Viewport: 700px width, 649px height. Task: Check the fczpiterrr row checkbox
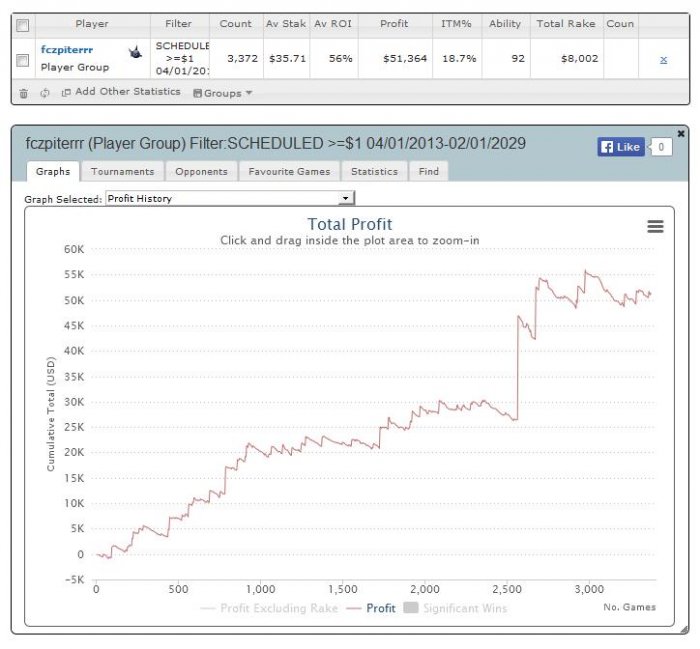pyautogui.click(x=23, y=60)
